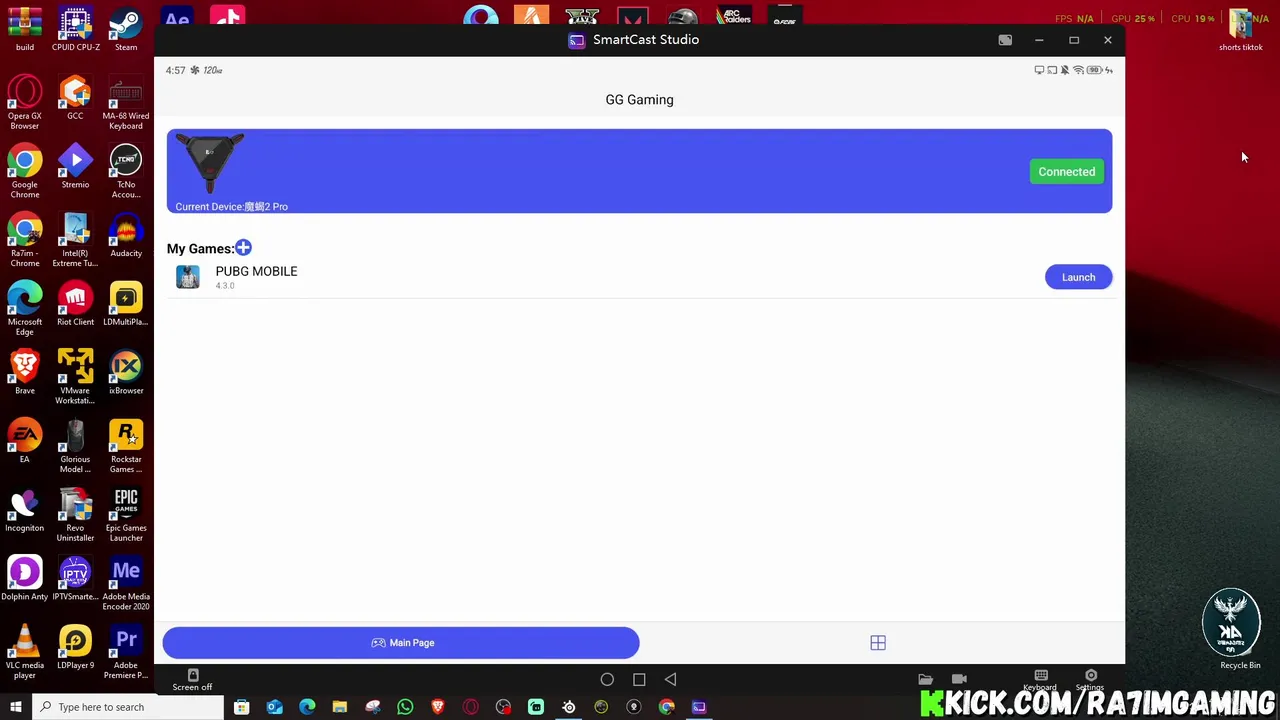Launch PUBG MOBILE
Image resolution: width=1280 pixels, height=720 pixels.
pos(1078,277)
